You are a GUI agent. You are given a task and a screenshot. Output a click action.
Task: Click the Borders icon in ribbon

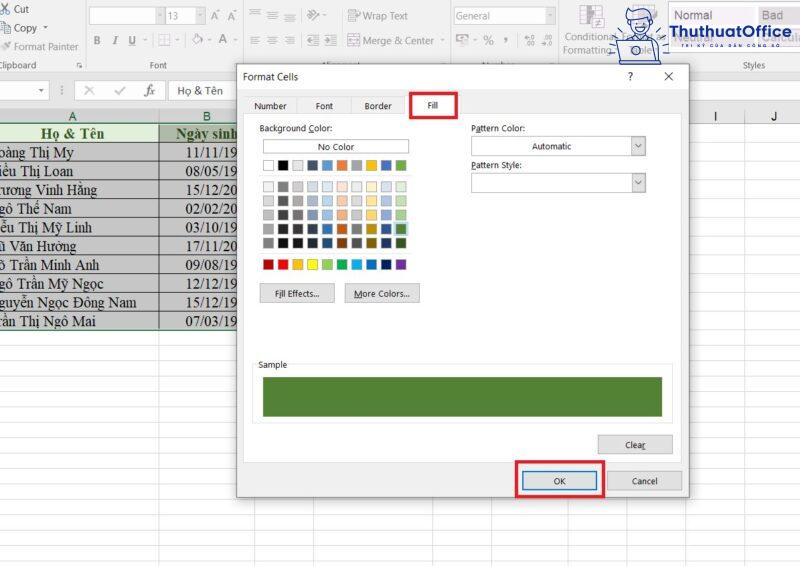pyautogui.click(x=164, y=40)
